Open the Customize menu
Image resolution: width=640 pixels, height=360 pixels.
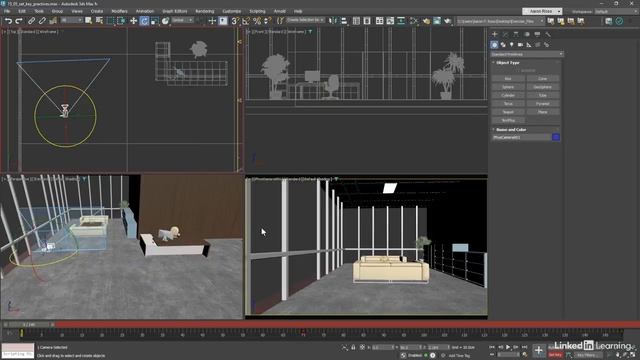(232, 11)
